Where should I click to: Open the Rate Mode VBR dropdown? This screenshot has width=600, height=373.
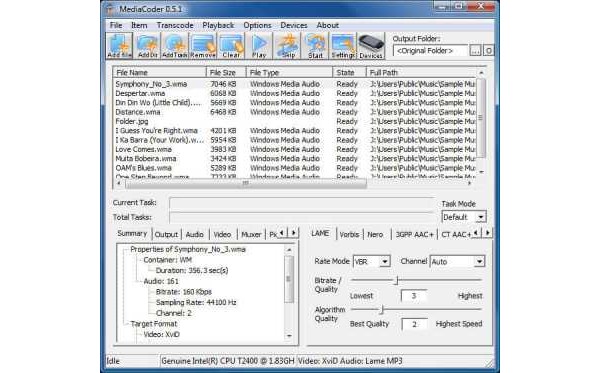[x=371, y=261]
